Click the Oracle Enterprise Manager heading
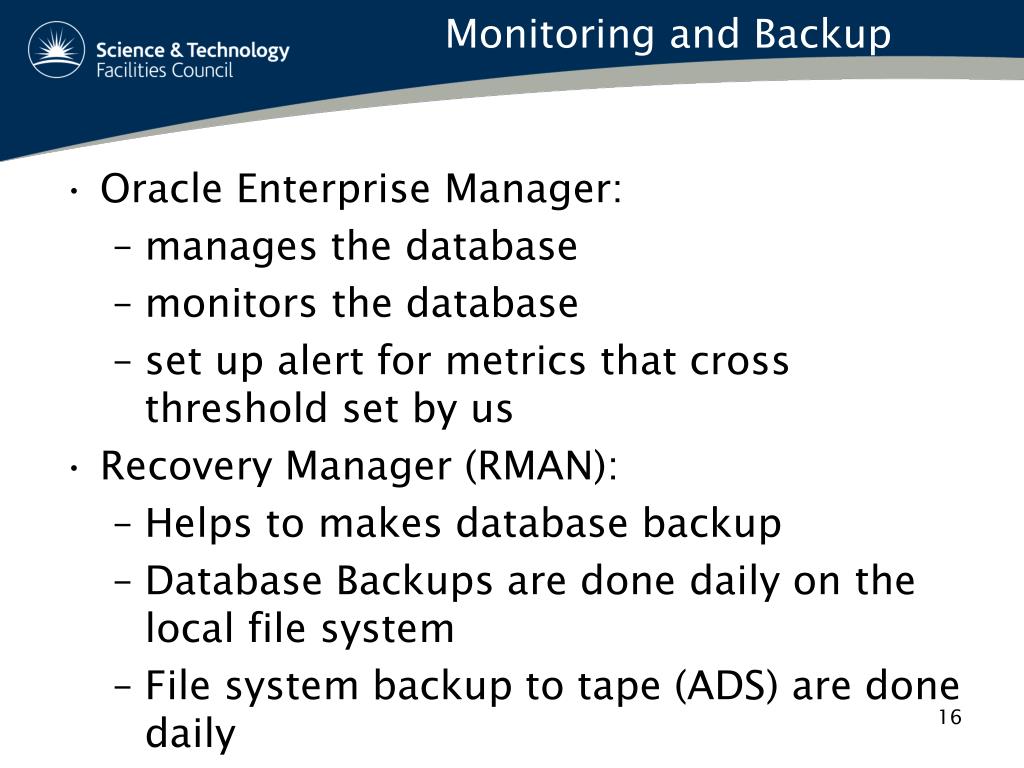Screen dimensions: 1024x768 tap(361, 189)
